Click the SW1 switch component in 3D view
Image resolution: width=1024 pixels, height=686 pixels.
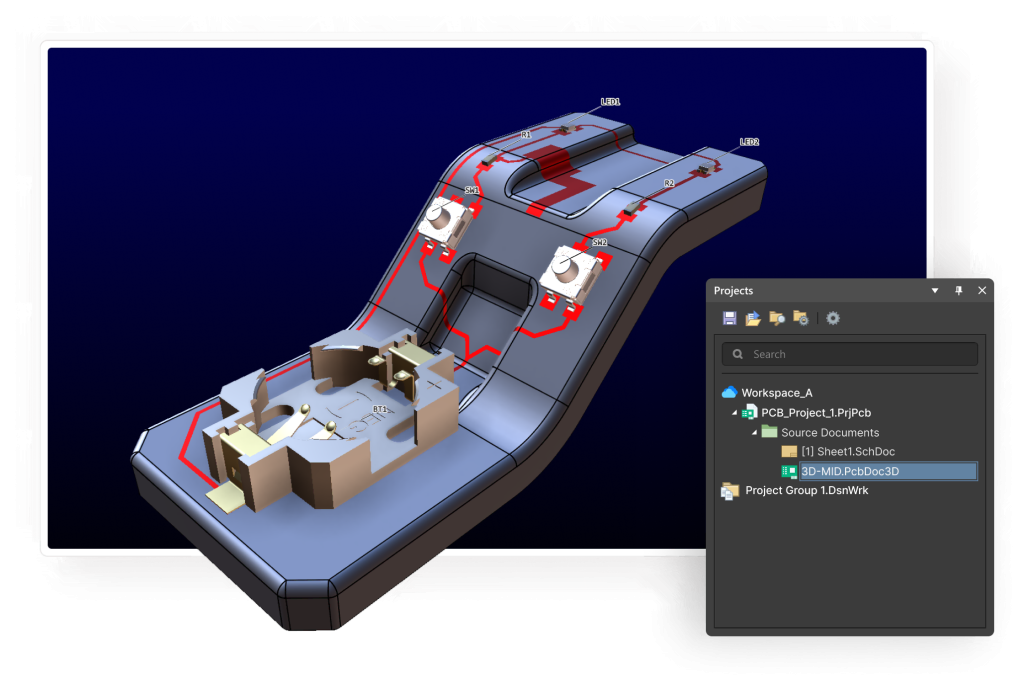[x=443, y=220]
